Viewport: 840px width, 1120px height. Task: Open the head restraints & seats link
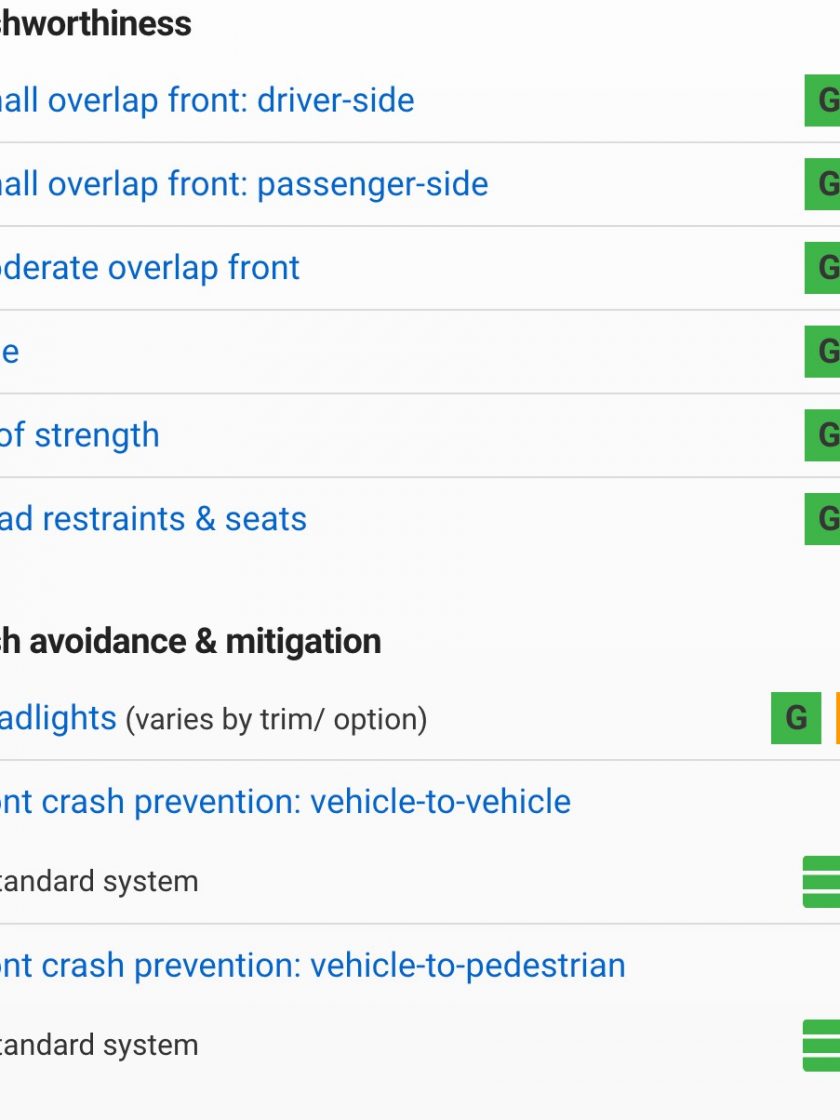[x=153, y=519]
